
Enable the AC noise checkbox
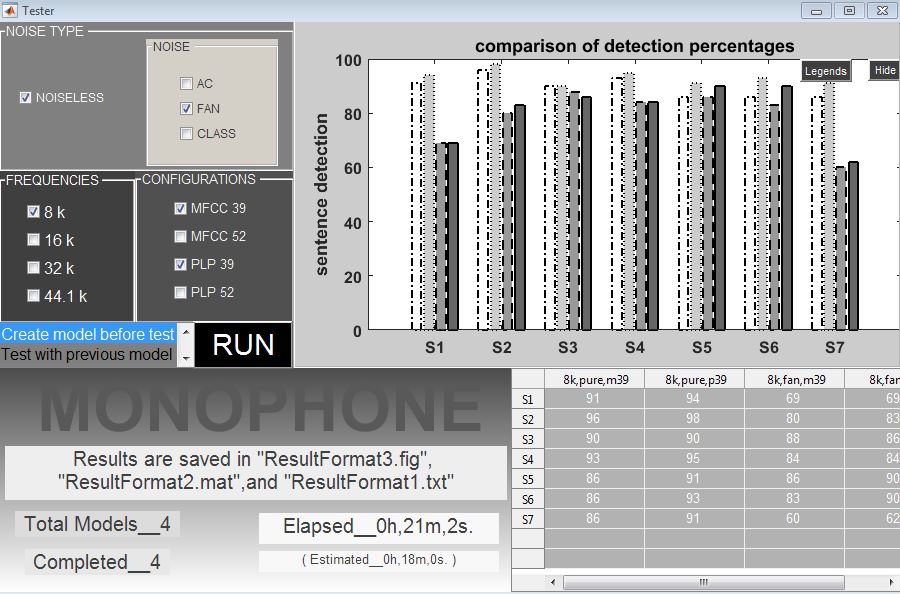pyautogui.click(x=187, y=84)
